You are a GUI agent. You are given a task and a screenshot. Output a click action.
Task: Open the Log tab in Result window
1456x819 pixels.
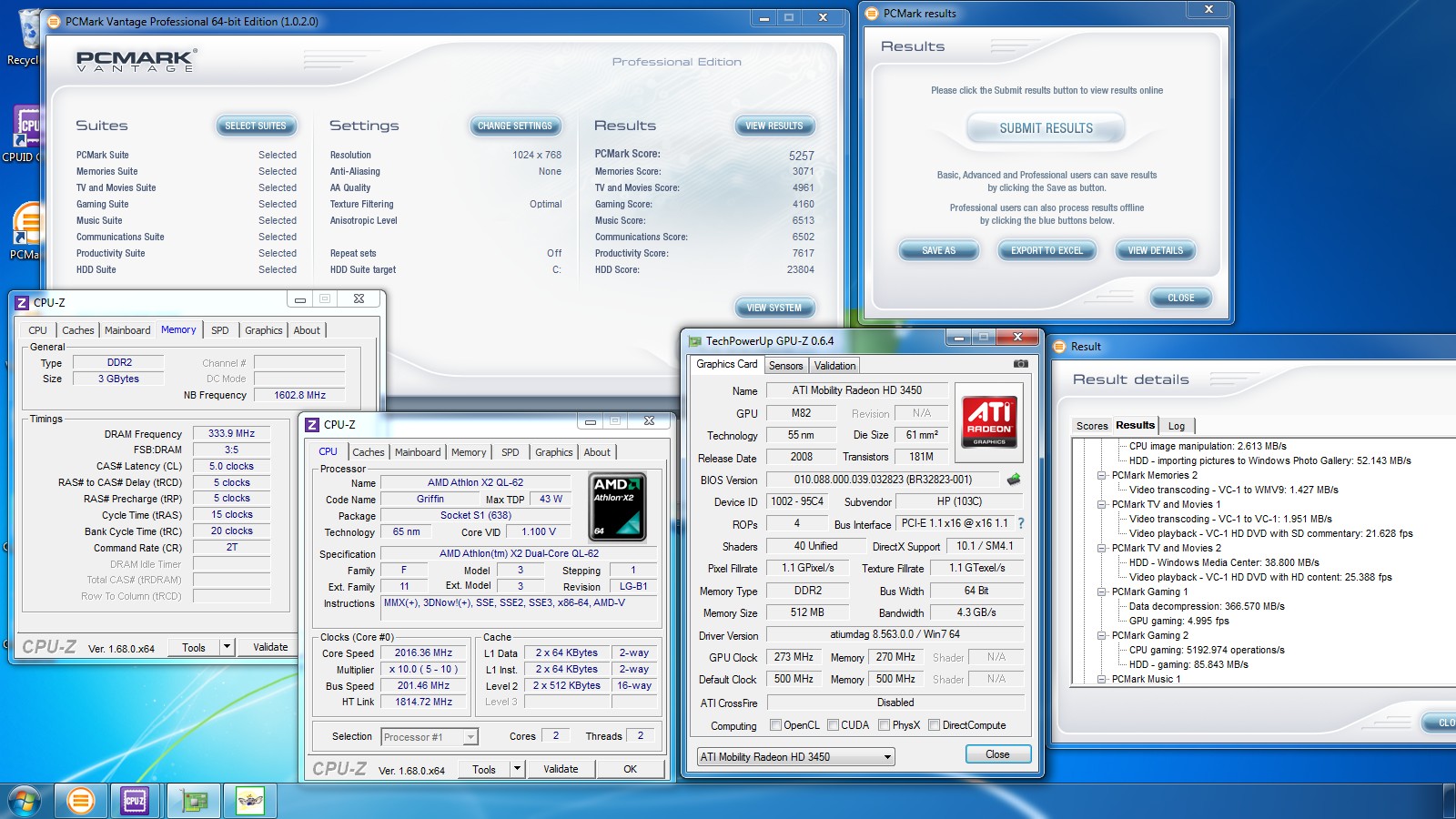click(1177, 426)
